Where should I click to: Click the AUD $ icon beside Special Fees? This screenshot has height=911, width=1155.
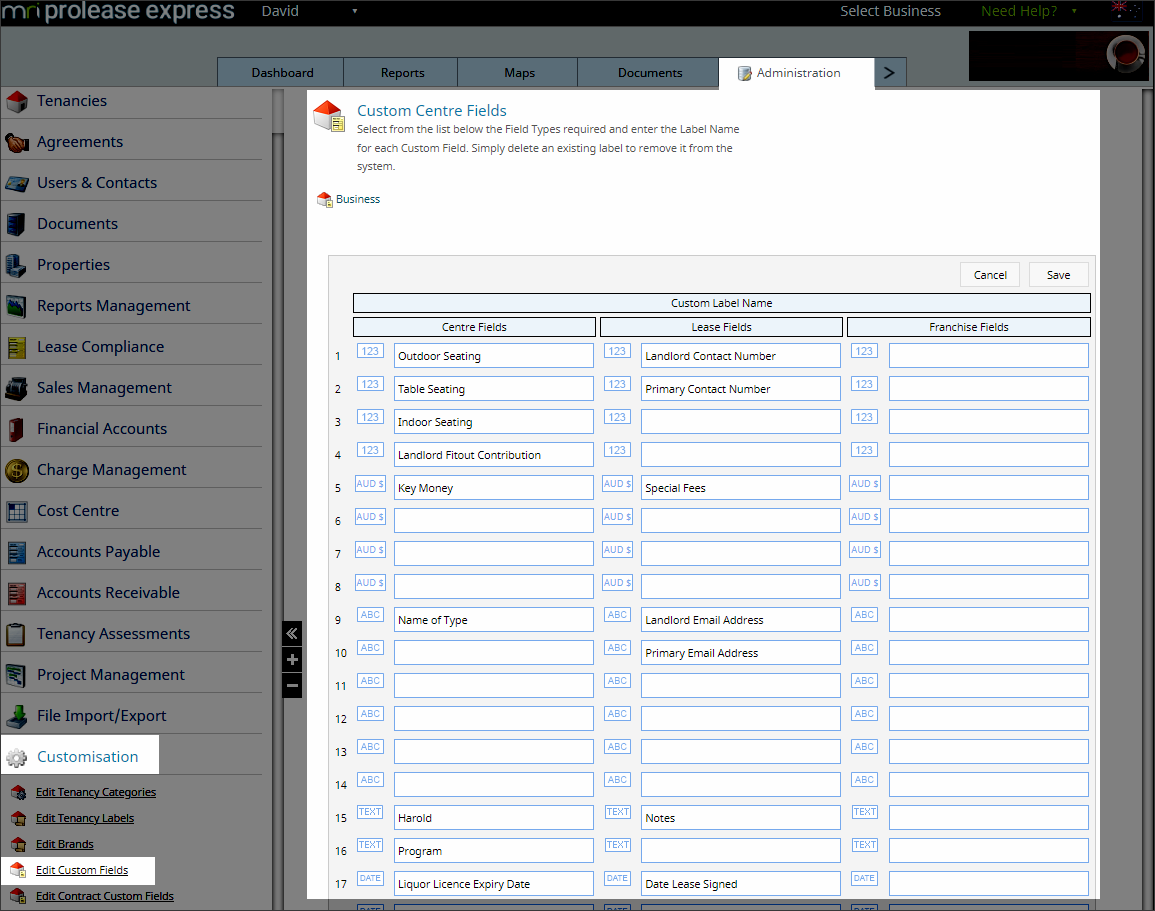[617, 484]
